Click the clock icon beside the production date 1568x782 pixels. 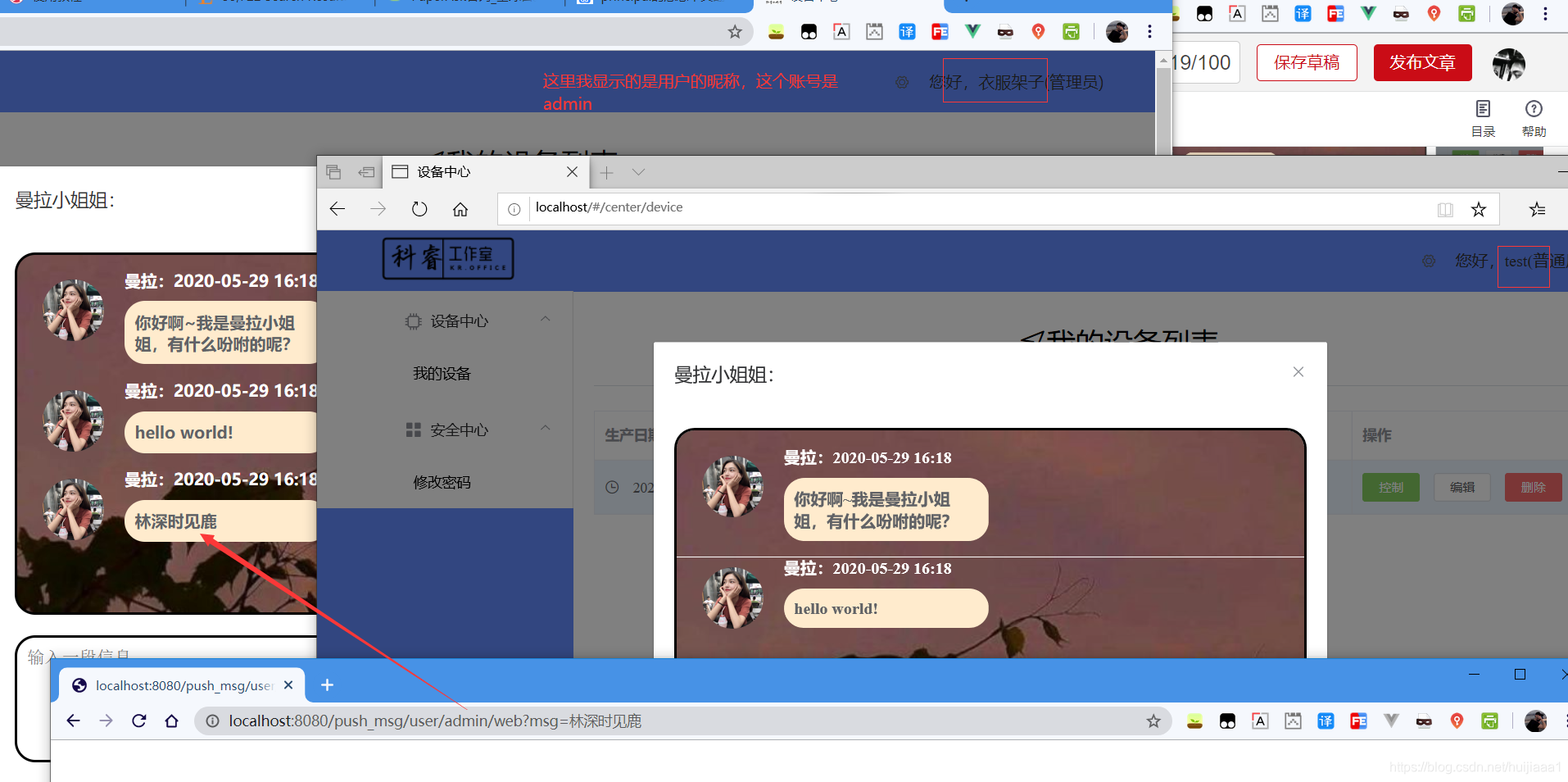612,487
